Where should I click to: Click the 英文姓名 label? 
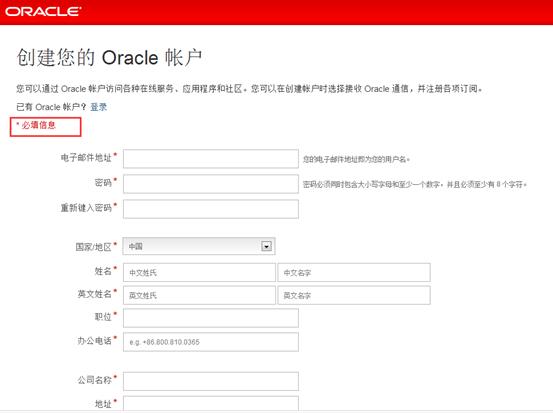tap(95, 294)
